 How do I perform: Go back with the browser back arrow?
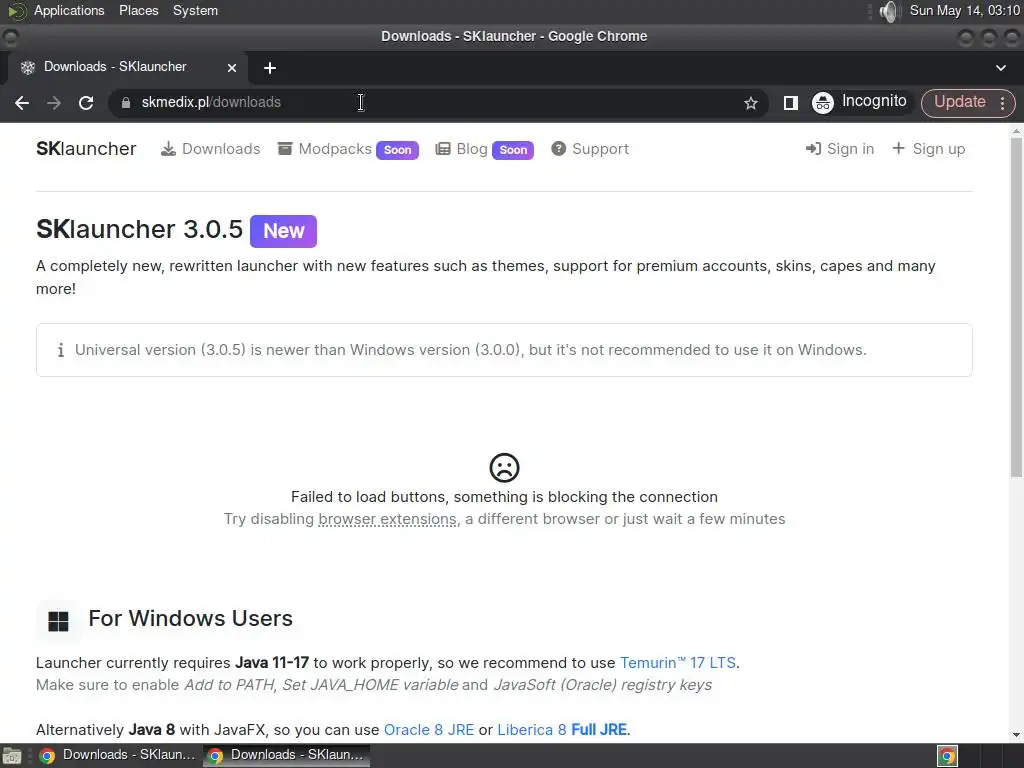click(22, 103)
